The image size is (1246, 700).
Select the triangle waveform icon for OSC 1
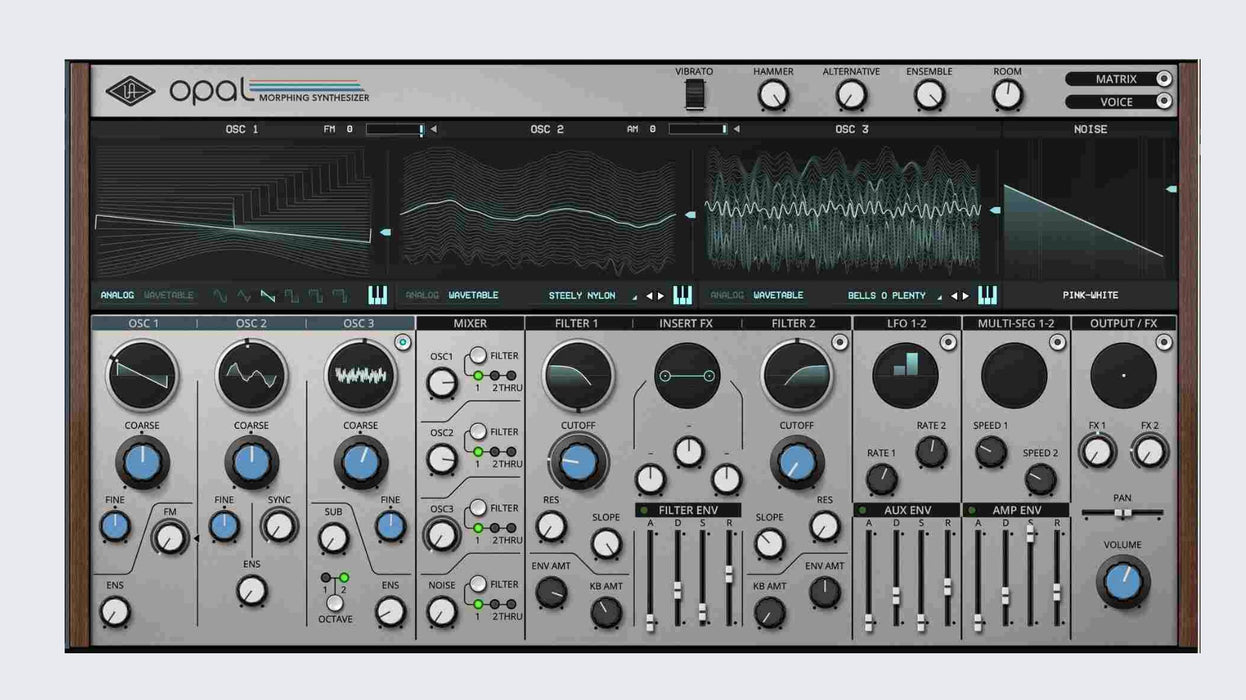coord(244,295)
